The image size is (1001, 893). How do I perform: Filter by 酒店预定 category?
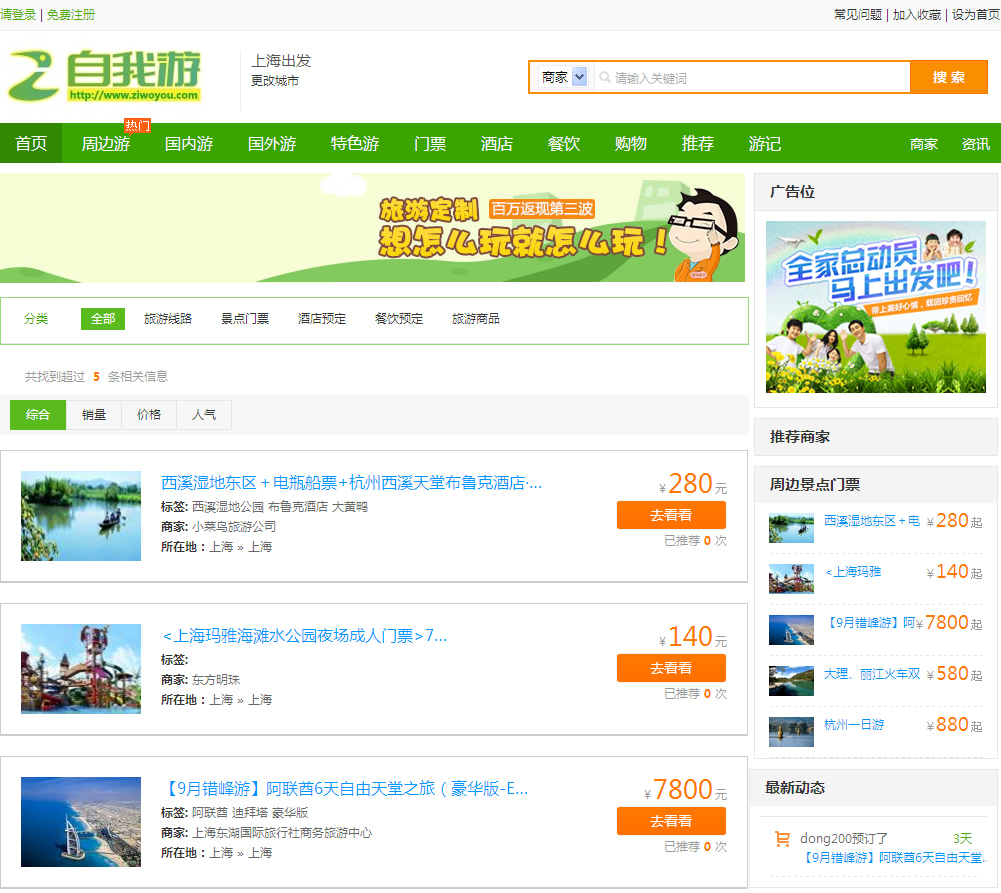322,319
